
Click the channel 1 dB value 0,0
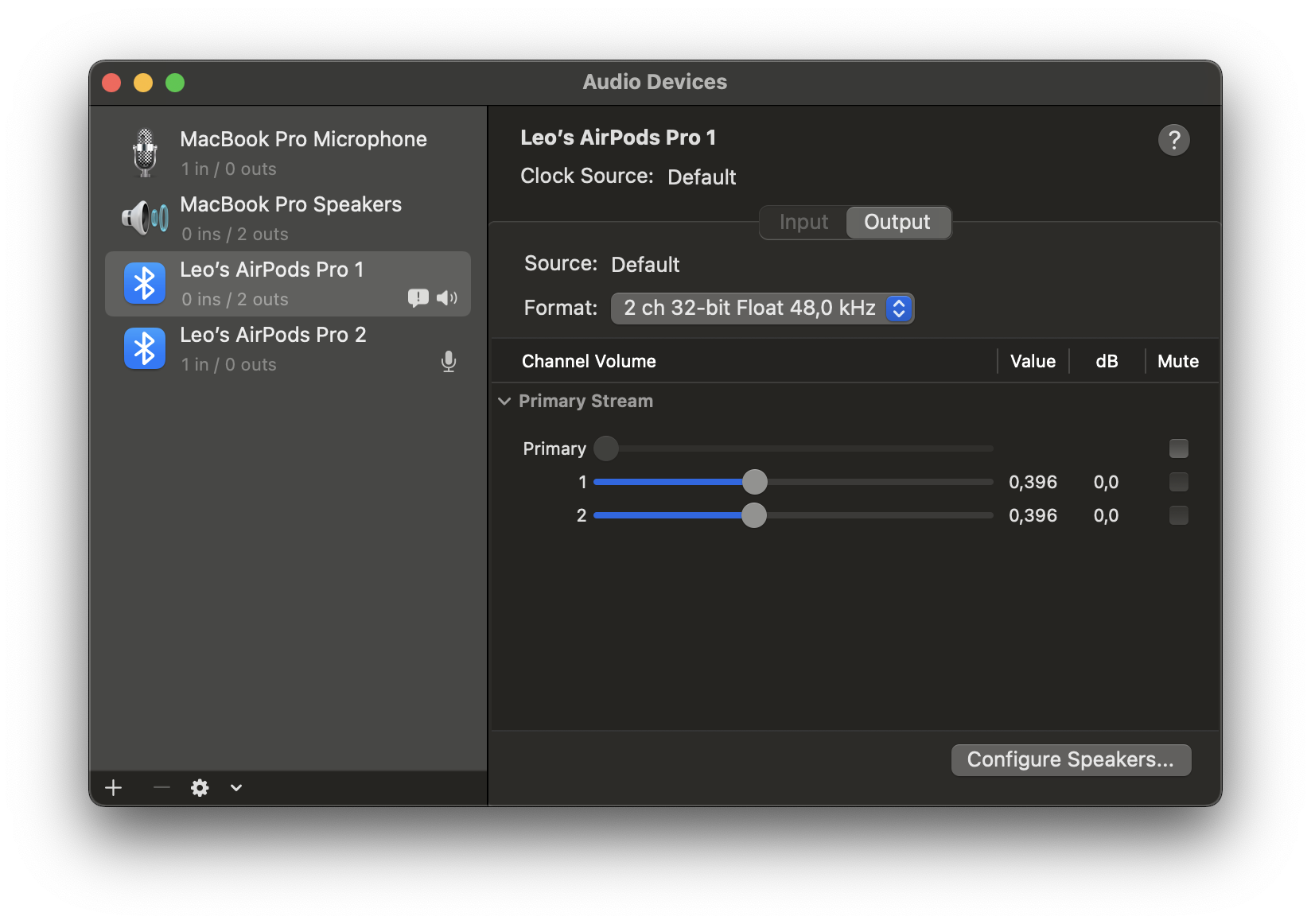(x=1106, y=482)
